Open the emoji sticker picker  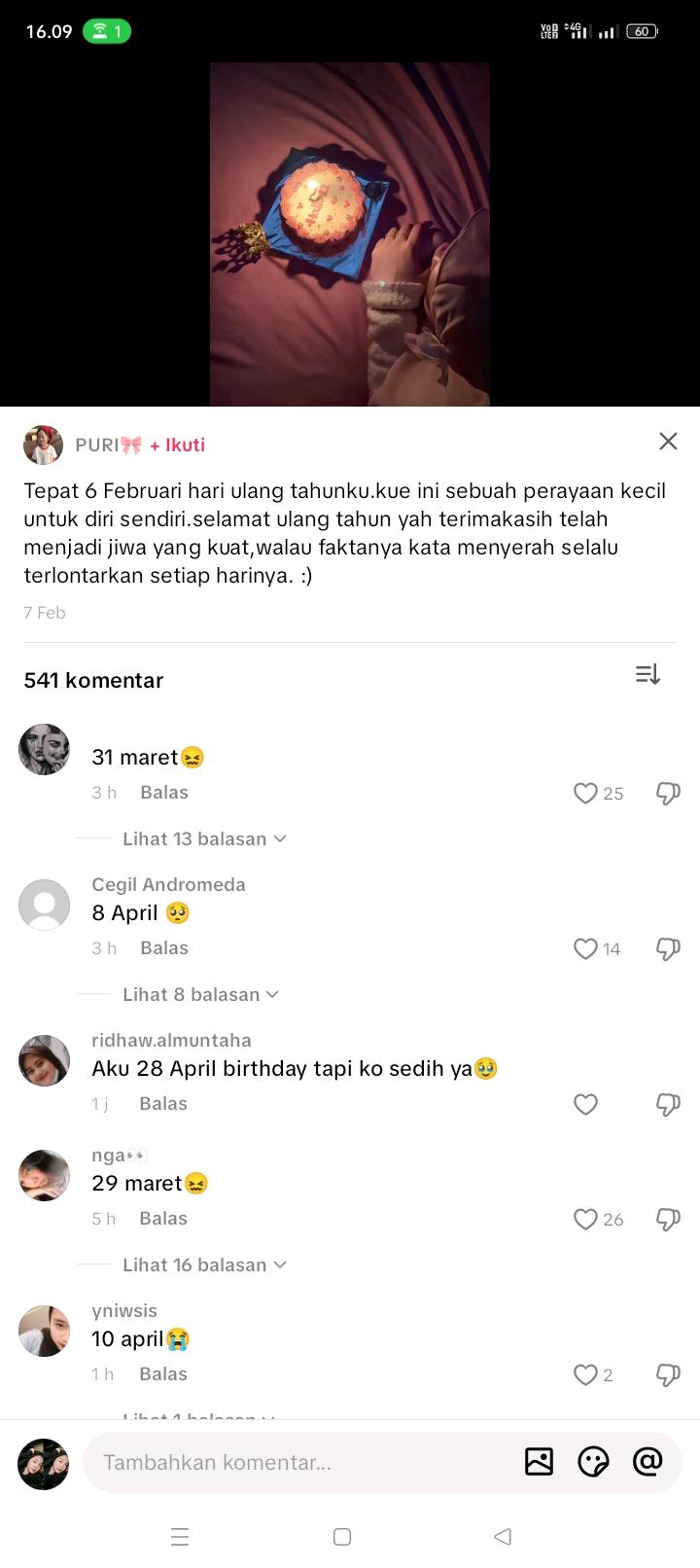tap(593, 1461)
